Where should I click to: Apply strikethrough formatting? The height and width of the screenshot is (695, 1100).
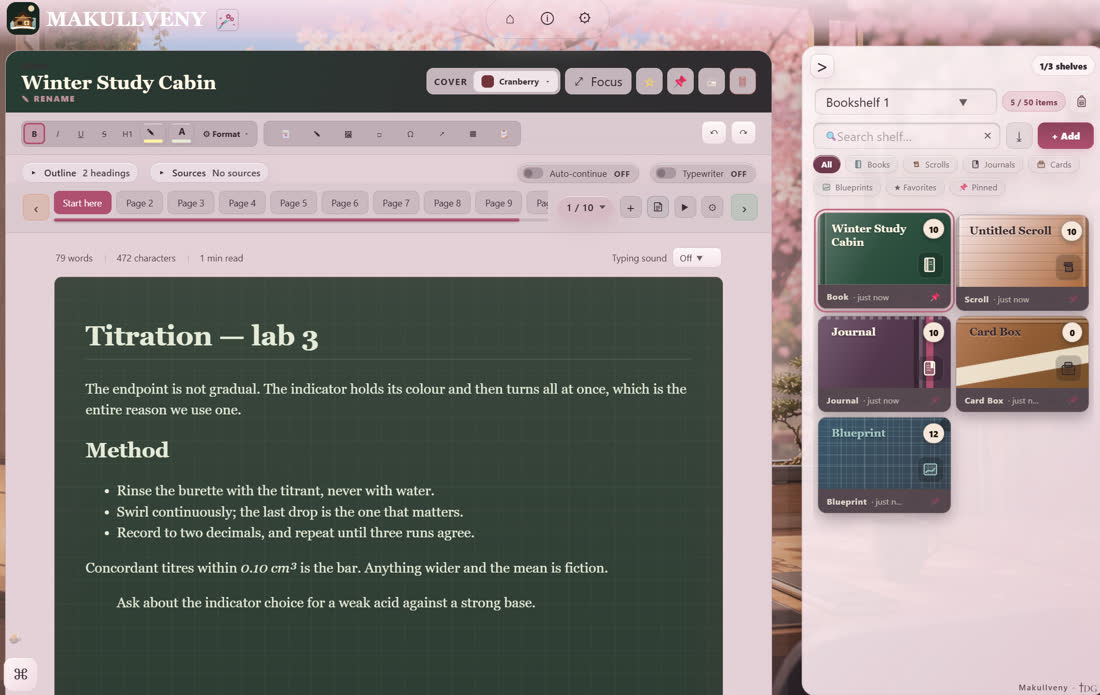(x=104, y=134)
